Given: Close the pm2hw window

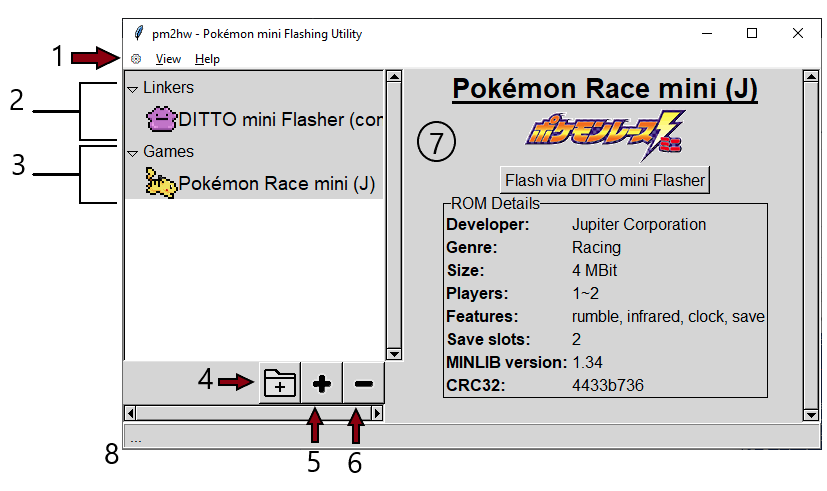Looking at the screenshot, I should [x=797, y=33].
